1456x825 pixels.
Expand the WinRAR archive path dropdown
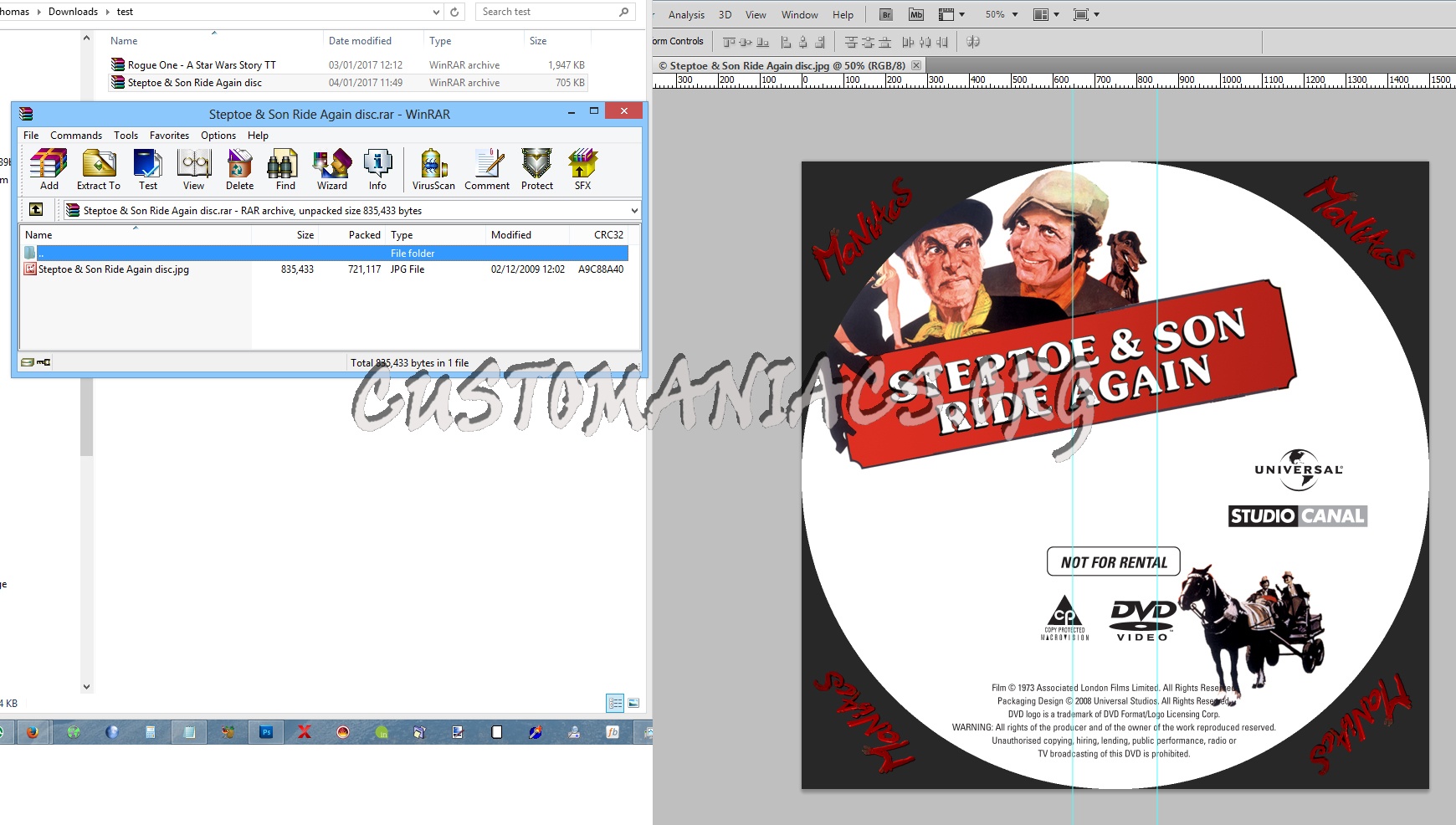click(x=633, y=211)
